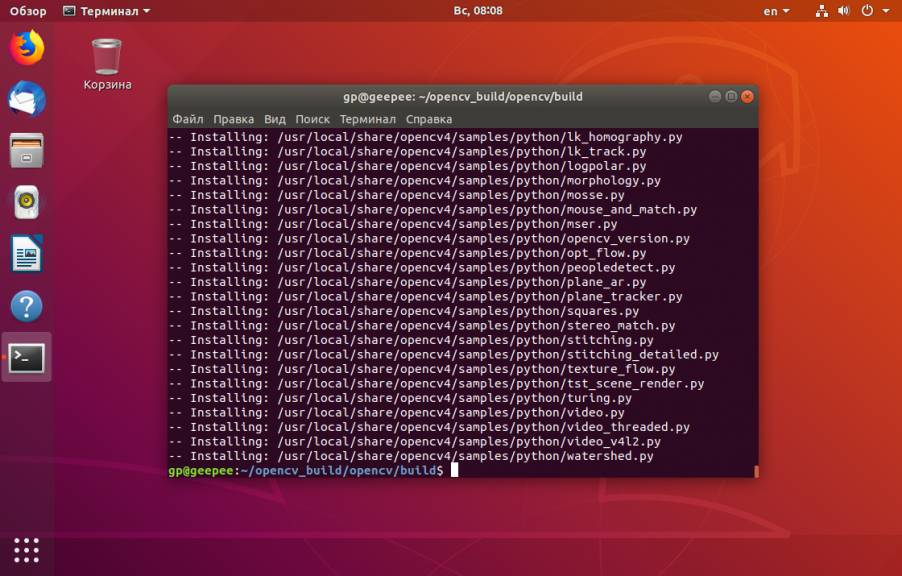This screenshot has width=902, height=576.
Task: Open the Вид menu
Action: point(275,119)
